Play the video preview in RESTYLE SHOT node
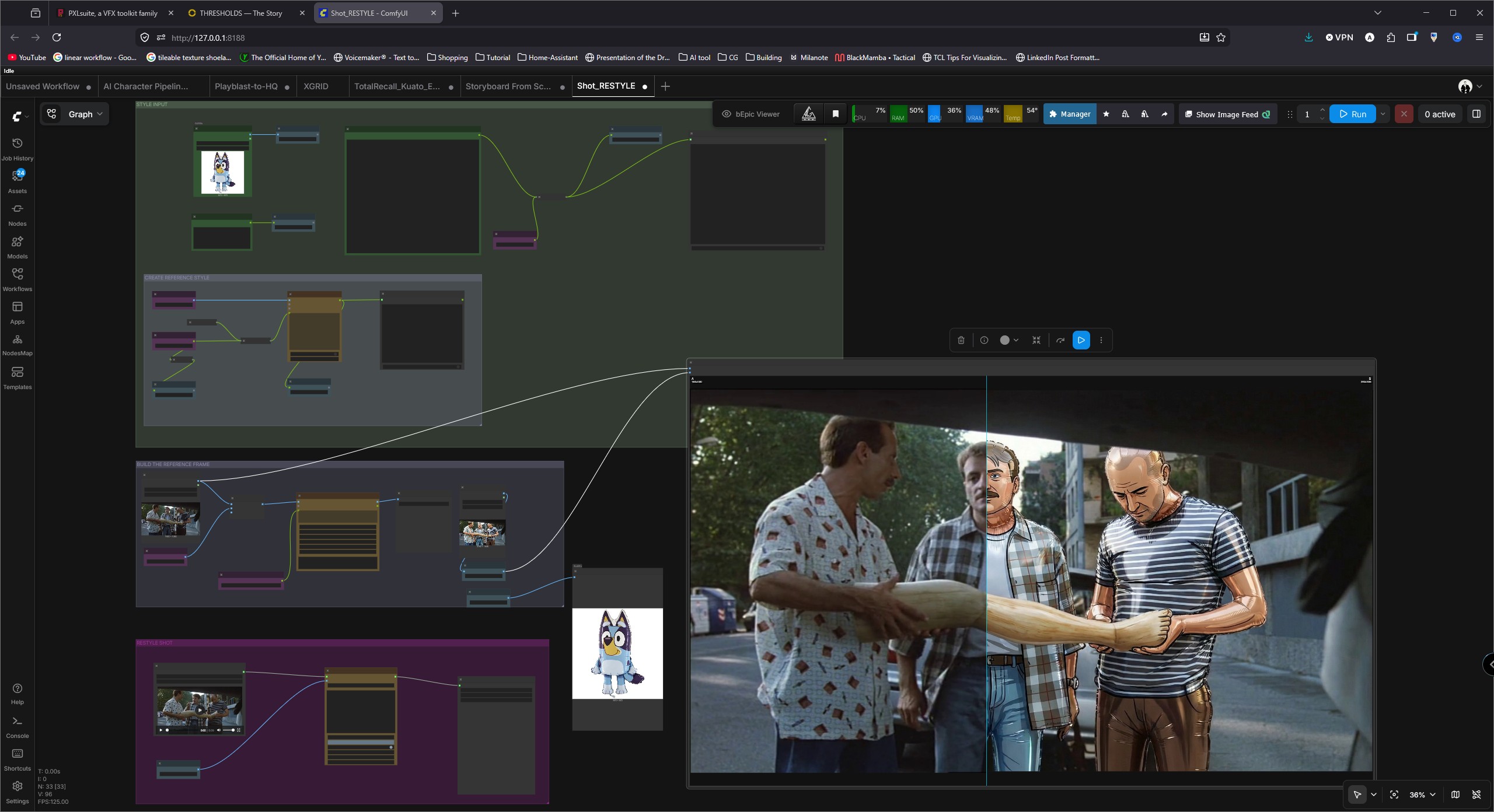Viewport: 1494px width, 812px height. point(162,730)
